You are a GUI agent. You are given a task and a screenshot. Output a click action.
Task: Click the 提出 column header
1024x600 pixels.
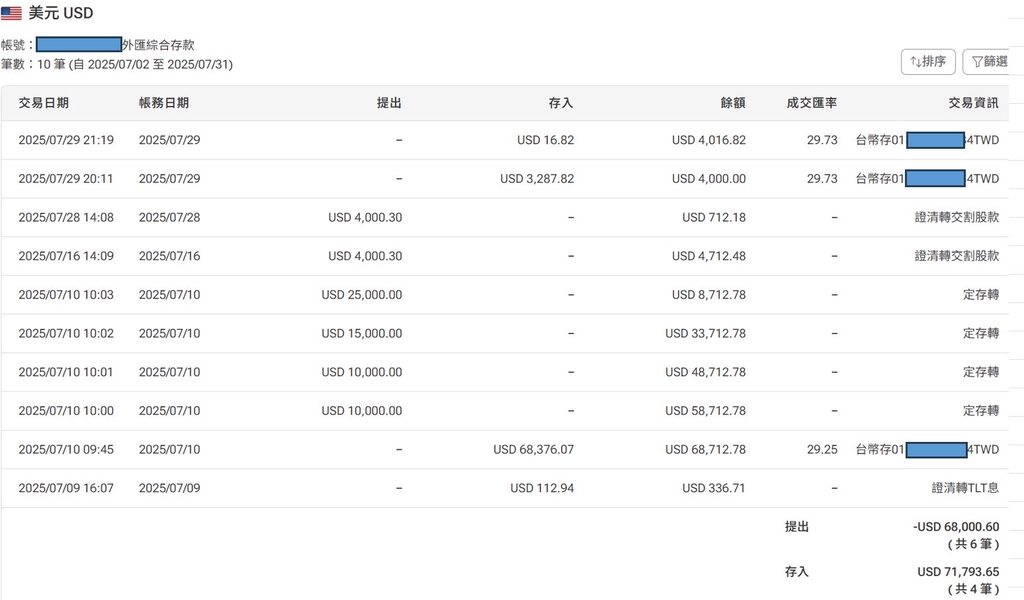coord(388,103)
